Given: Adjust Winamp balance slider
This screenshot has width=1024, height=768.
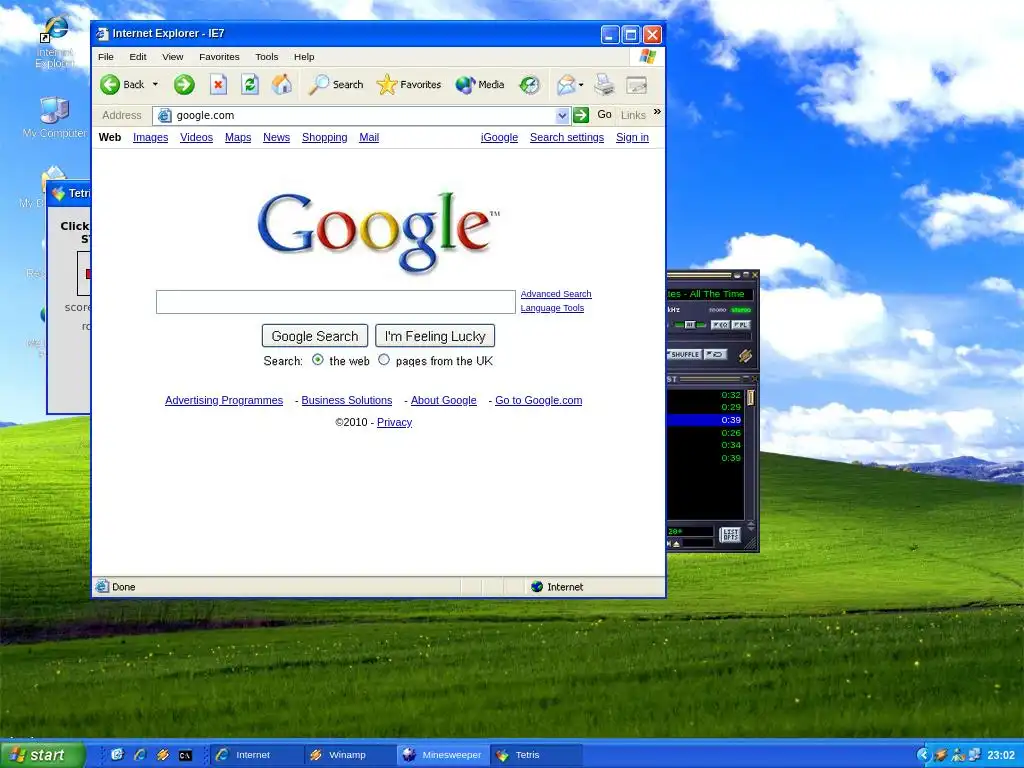Looking at the screenshot, I should click(690, 325).
